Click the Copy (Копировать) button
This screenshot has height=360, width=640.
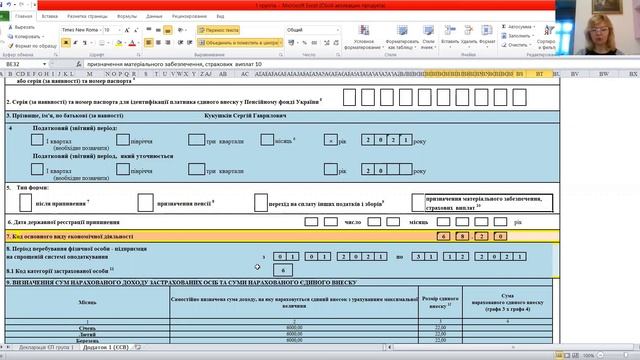[x=25, y=36]
